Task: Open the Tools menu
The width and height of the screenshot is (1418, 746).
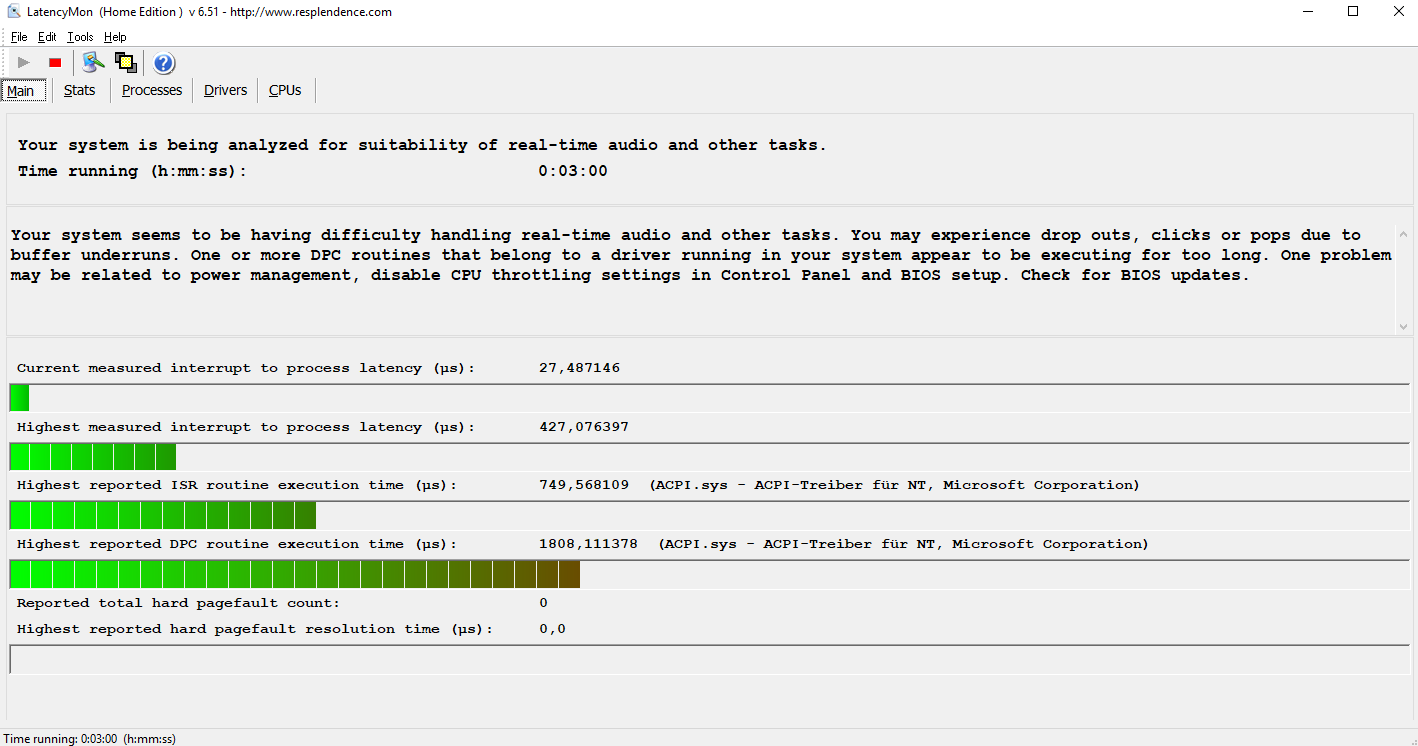Action: [80, 37]
